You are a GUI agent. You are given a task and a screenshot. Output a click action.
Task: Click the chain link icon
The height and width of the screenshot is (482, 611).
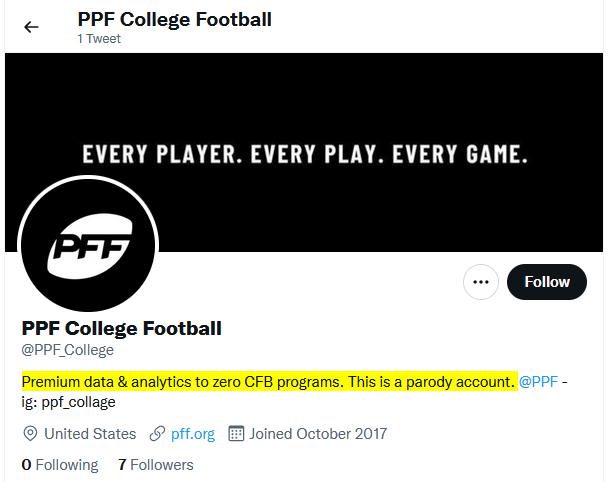[x=157, y=434]
